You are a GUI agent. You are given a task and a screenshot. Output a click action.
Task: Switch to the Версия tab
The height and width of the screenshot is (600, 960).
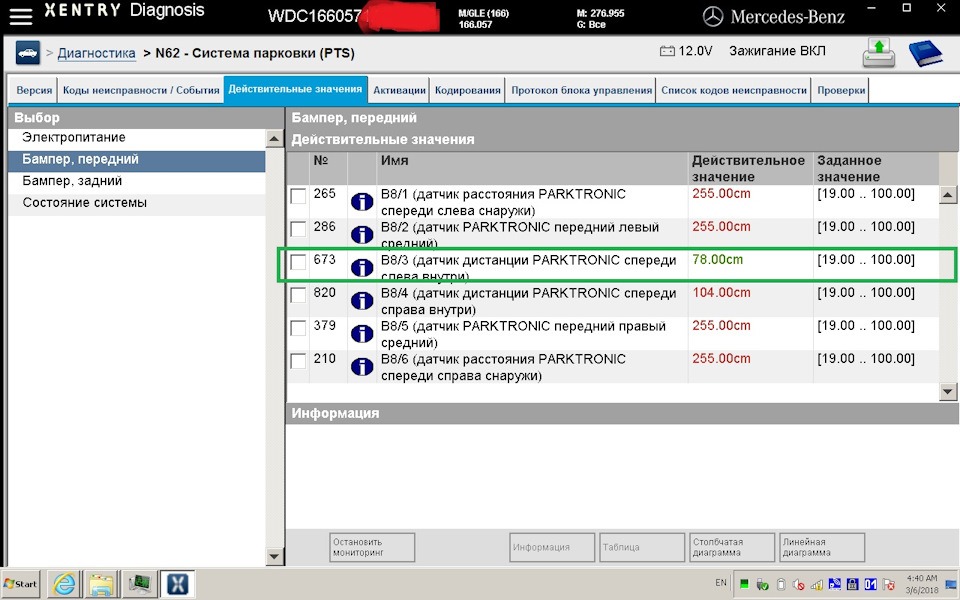(x=34, y=90)
